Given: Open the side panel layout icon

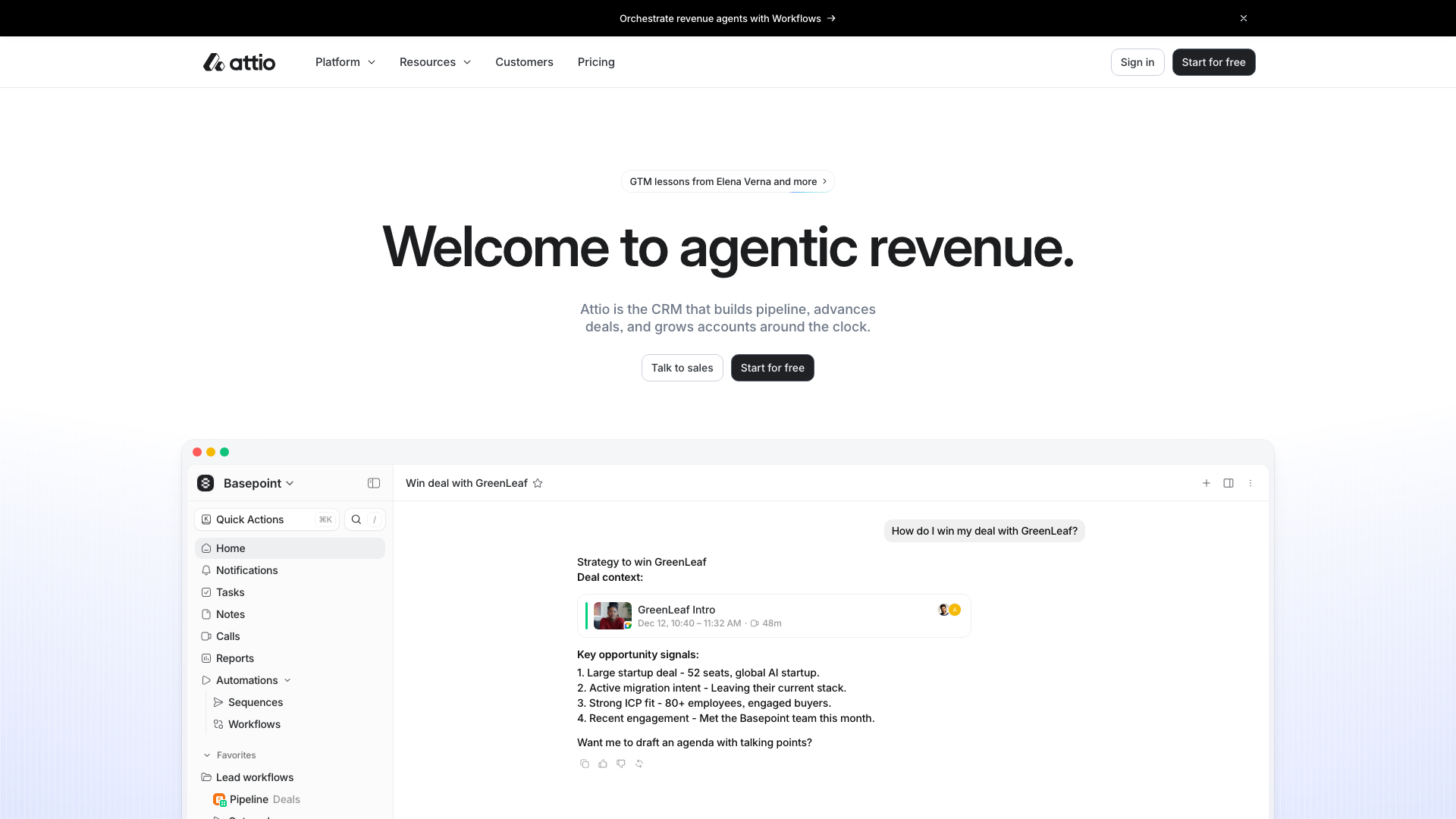Looking at the screenshot, I should click(x=1228, y=483).
